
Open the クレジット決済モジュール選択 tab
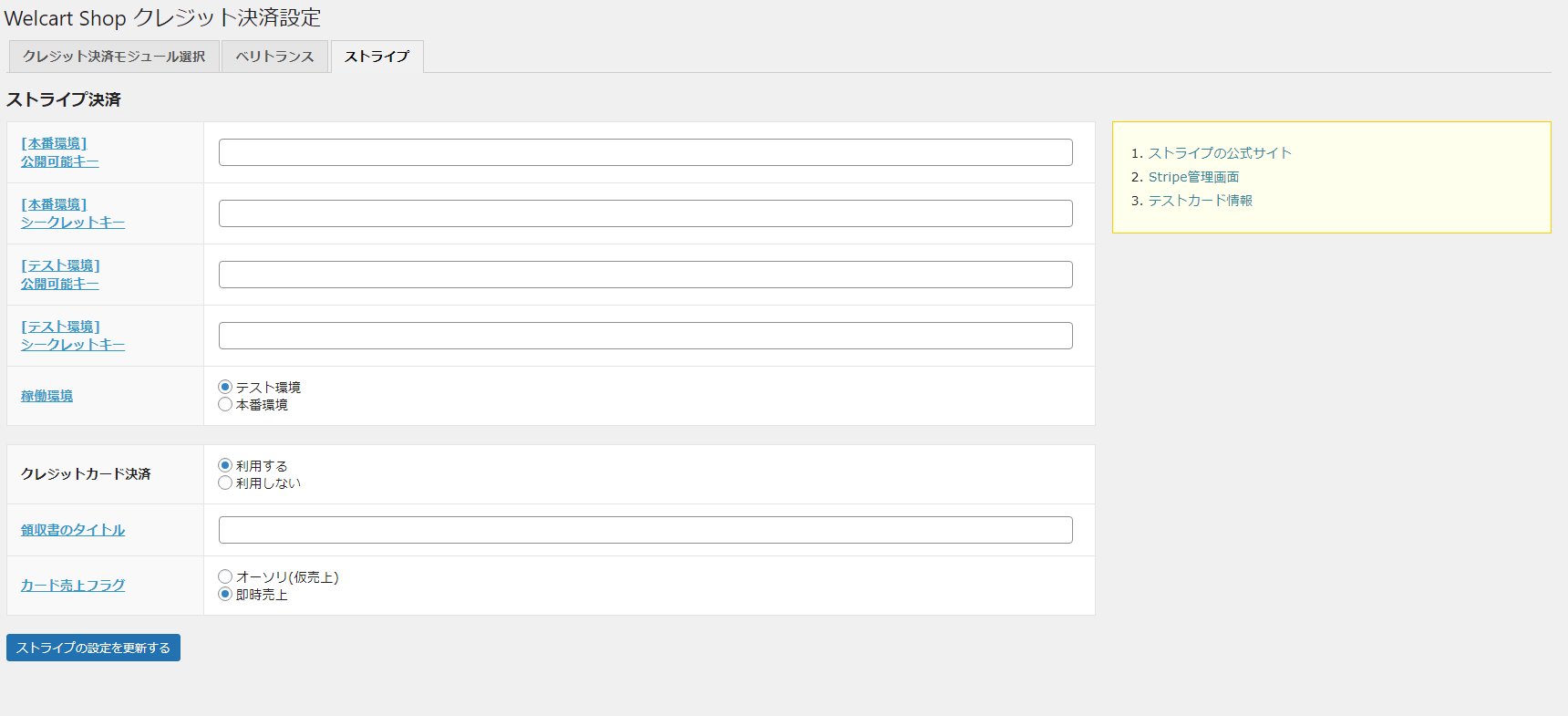(114, 57)
